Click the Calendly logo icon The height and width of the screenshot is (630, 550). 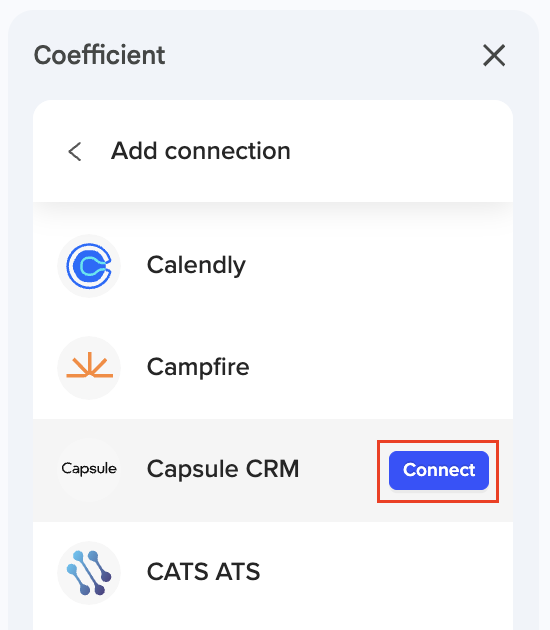point(89,266)
